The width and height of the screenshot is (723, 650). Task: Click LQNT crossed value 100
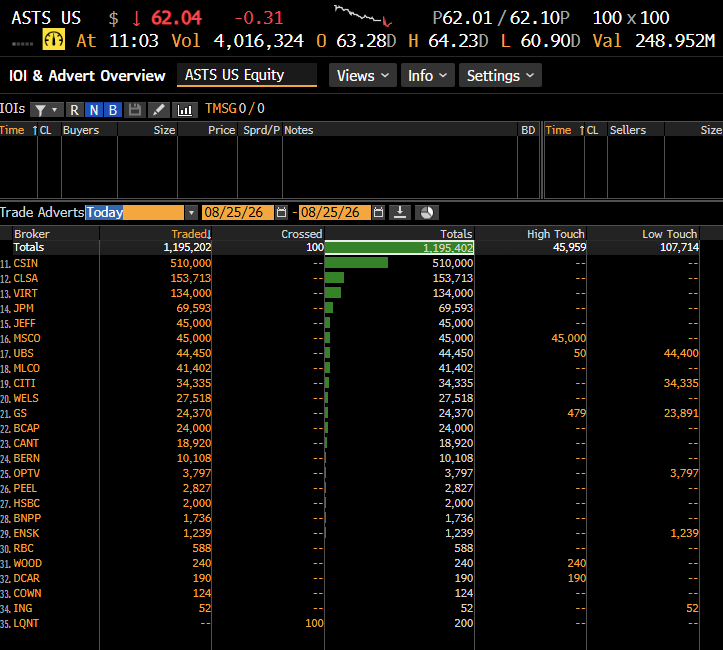(x=314, y=623)
